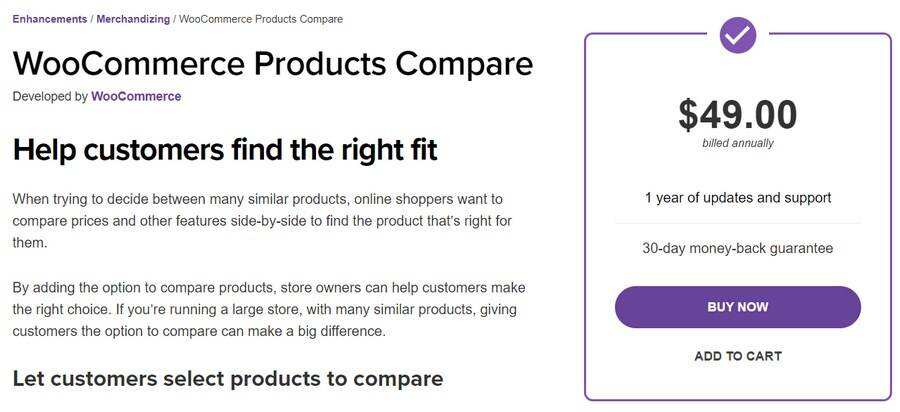Click 'Let customers select products to compare' heading
Image resolution: width=900 pixels, height=412 pixels.
[x=227, y=379]
